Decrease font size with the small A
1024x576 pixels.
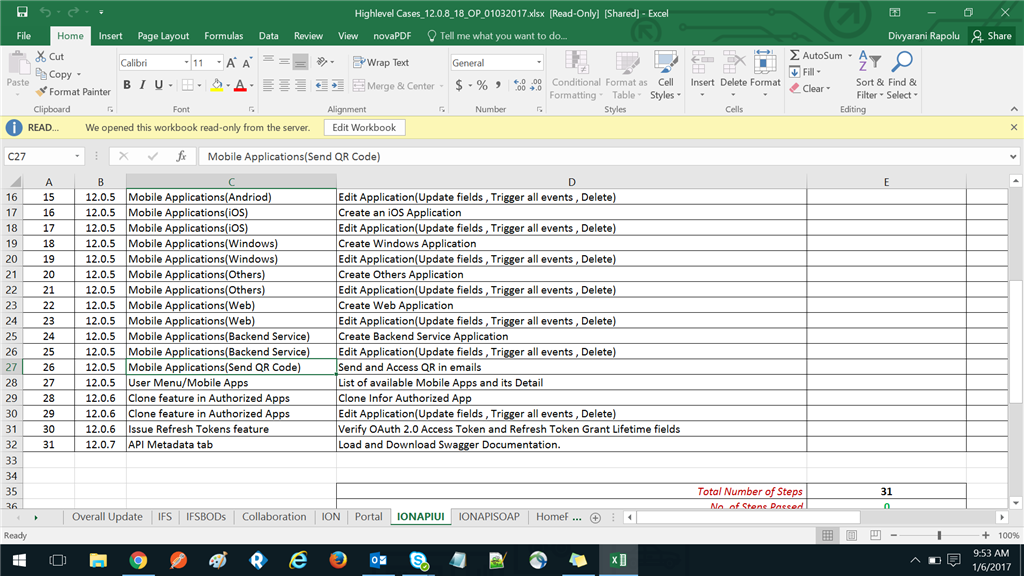tap(247, 63)
